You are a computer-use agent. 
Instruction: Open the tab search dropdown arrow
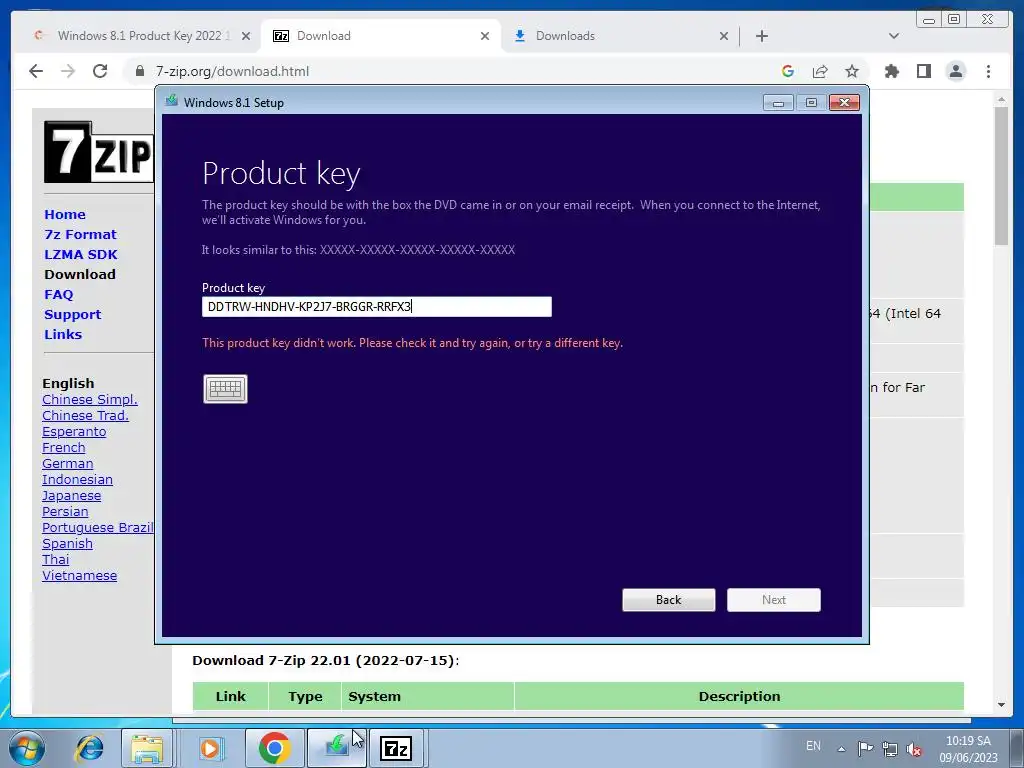(x=894, y=36)
